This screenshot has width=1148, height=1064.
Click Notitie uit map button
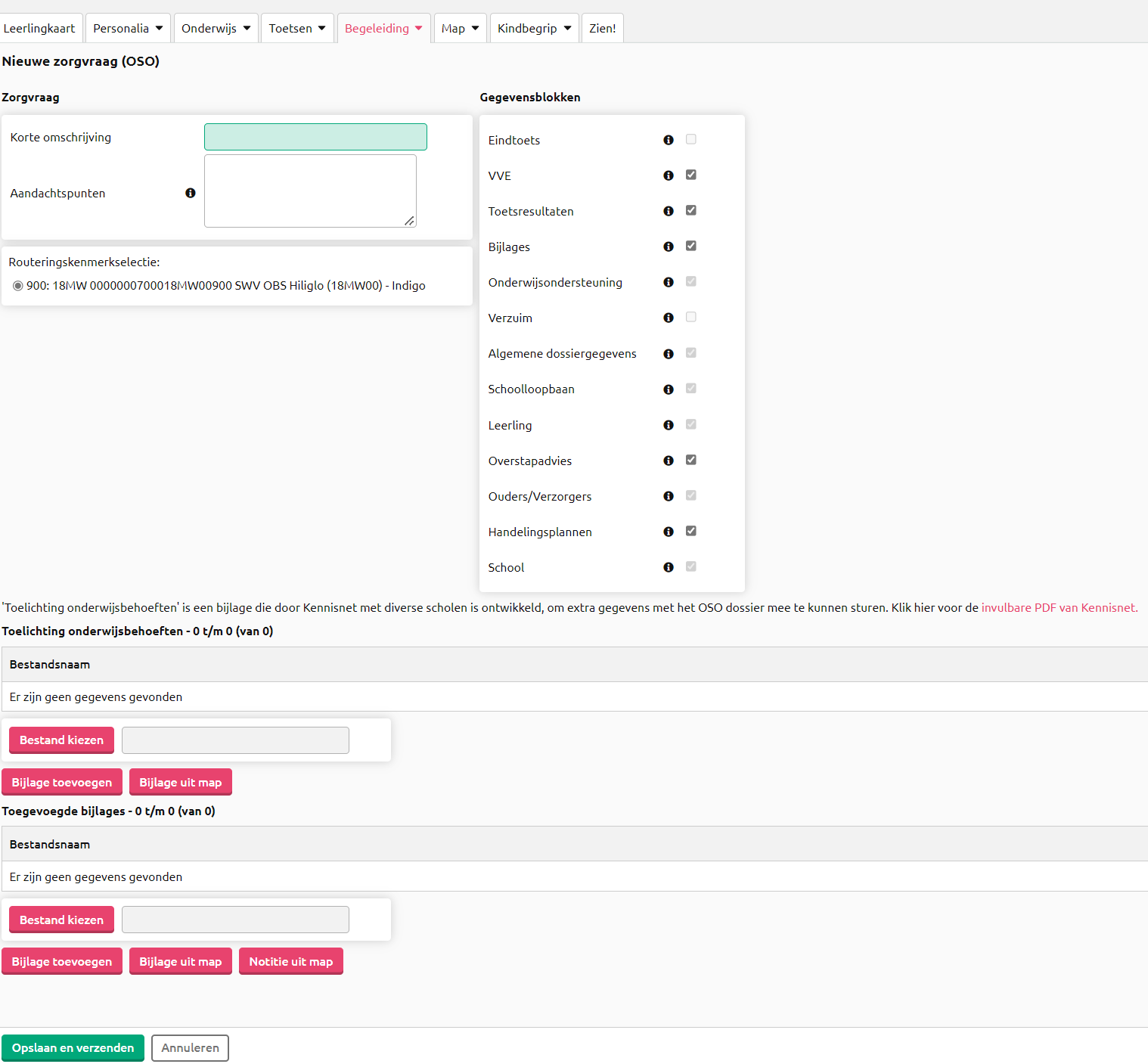coord(291,962)
